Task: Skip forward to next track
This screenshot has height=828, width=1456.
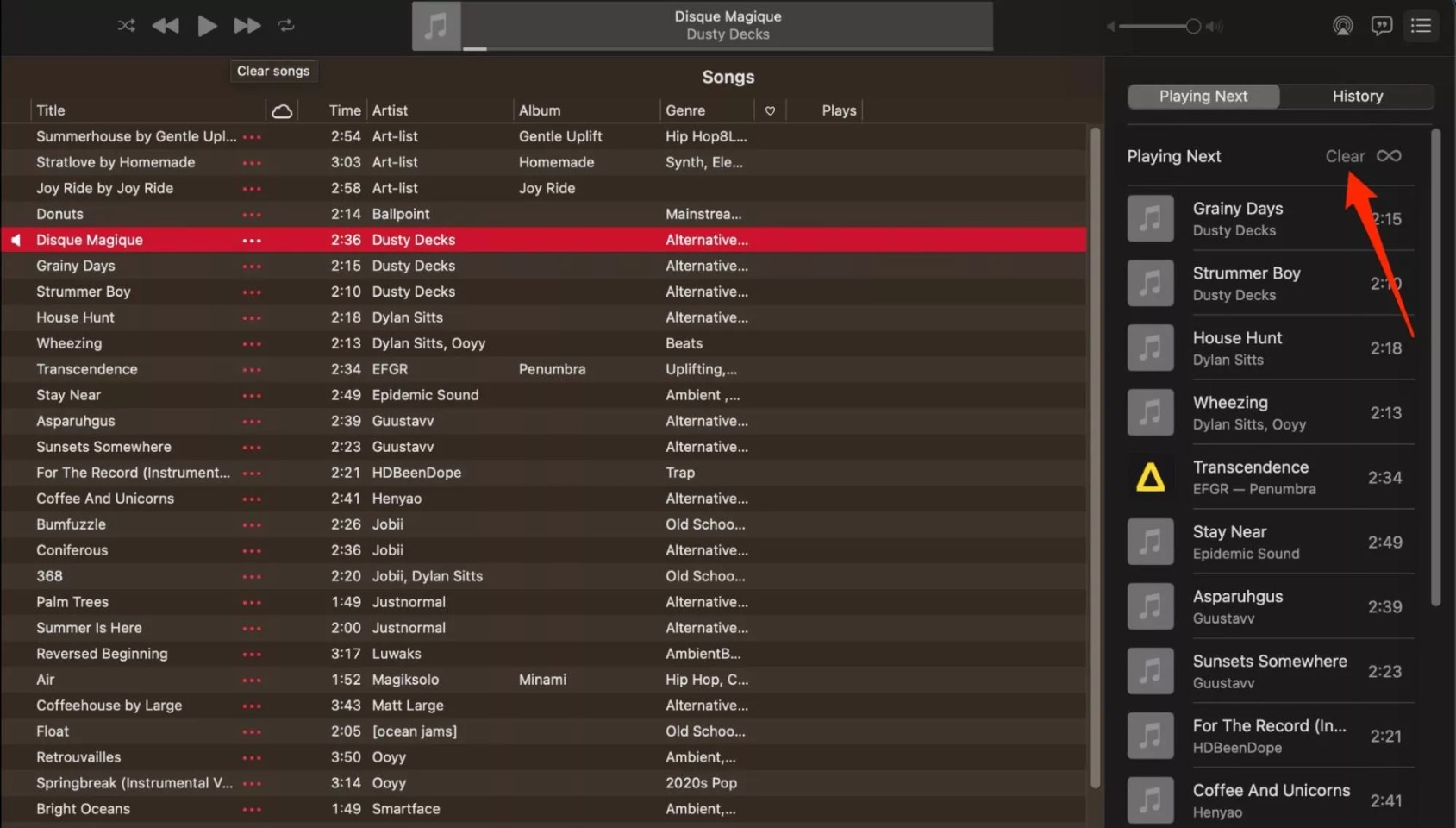Action: click(x=247, y=26)
